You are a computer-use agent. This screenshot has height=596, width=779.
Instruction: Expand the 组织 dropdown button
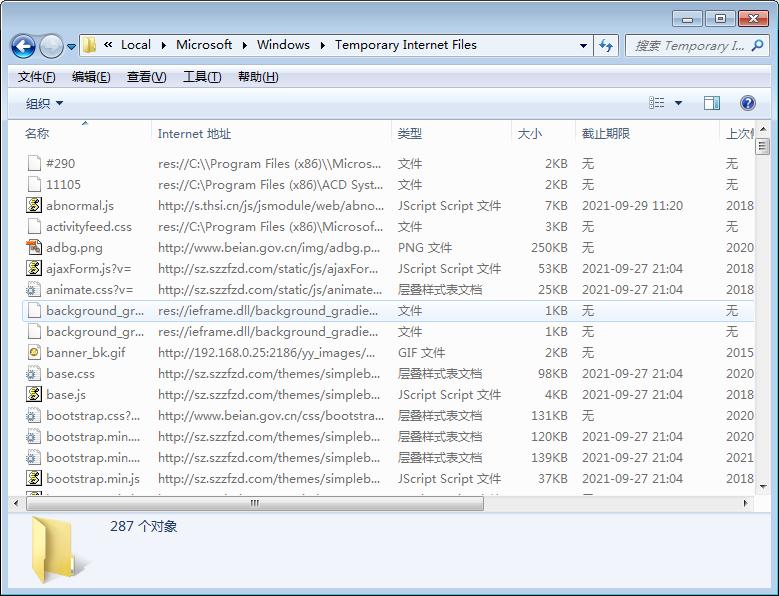[x=44, y=103]
